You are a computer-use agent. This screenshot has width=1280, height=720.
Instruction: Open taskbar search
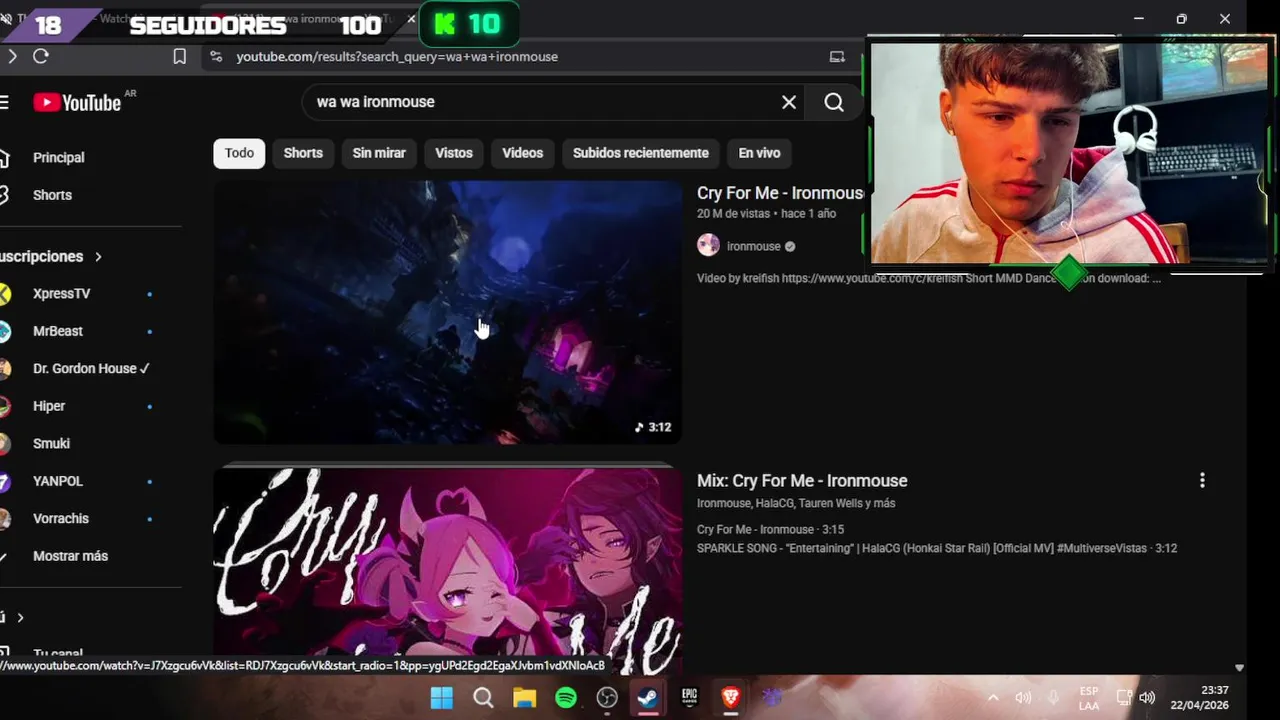pos(483,698)
